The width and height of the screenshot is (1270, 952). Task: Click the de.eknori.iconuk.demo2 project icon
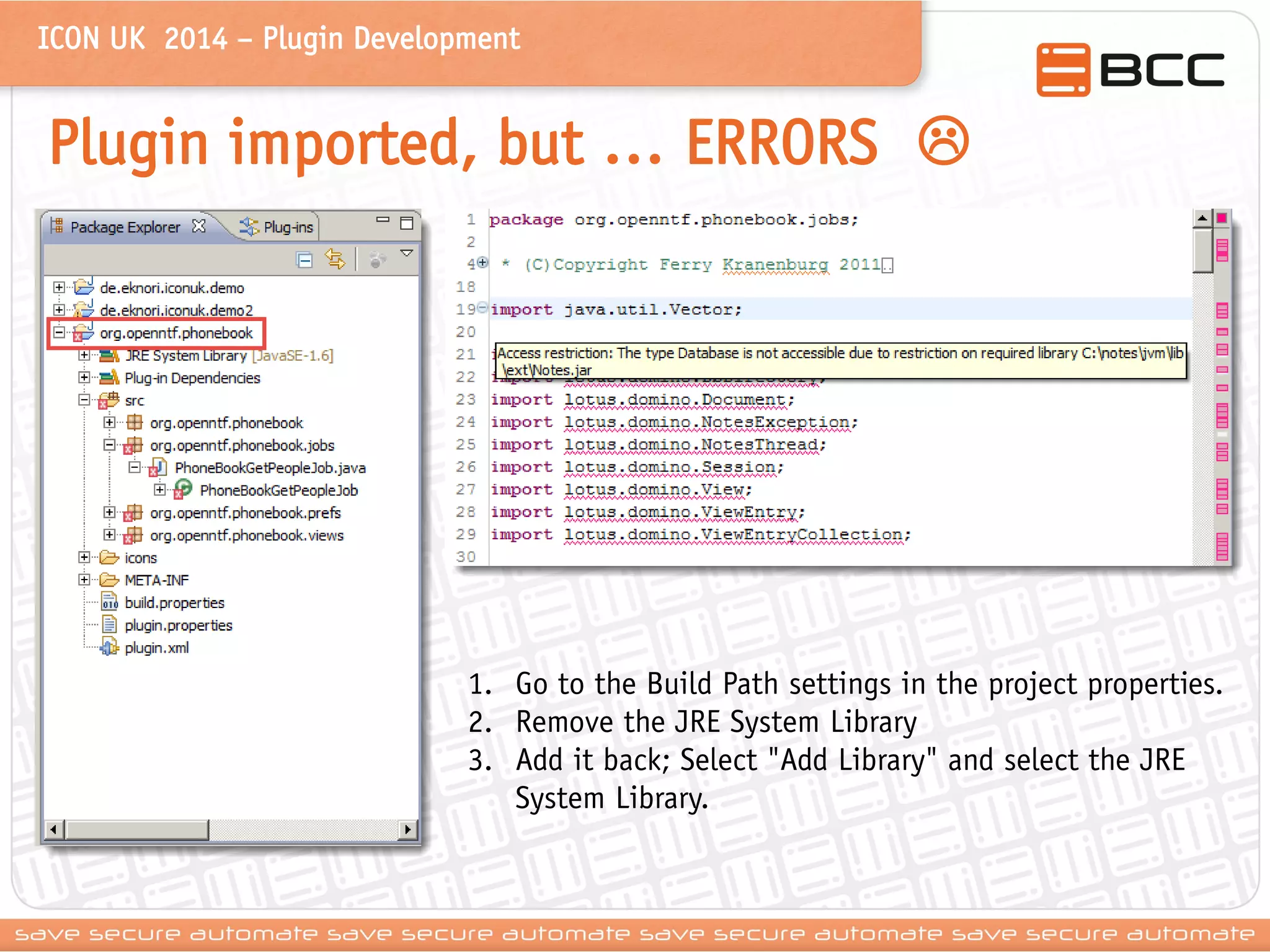[x=83, y=309]
